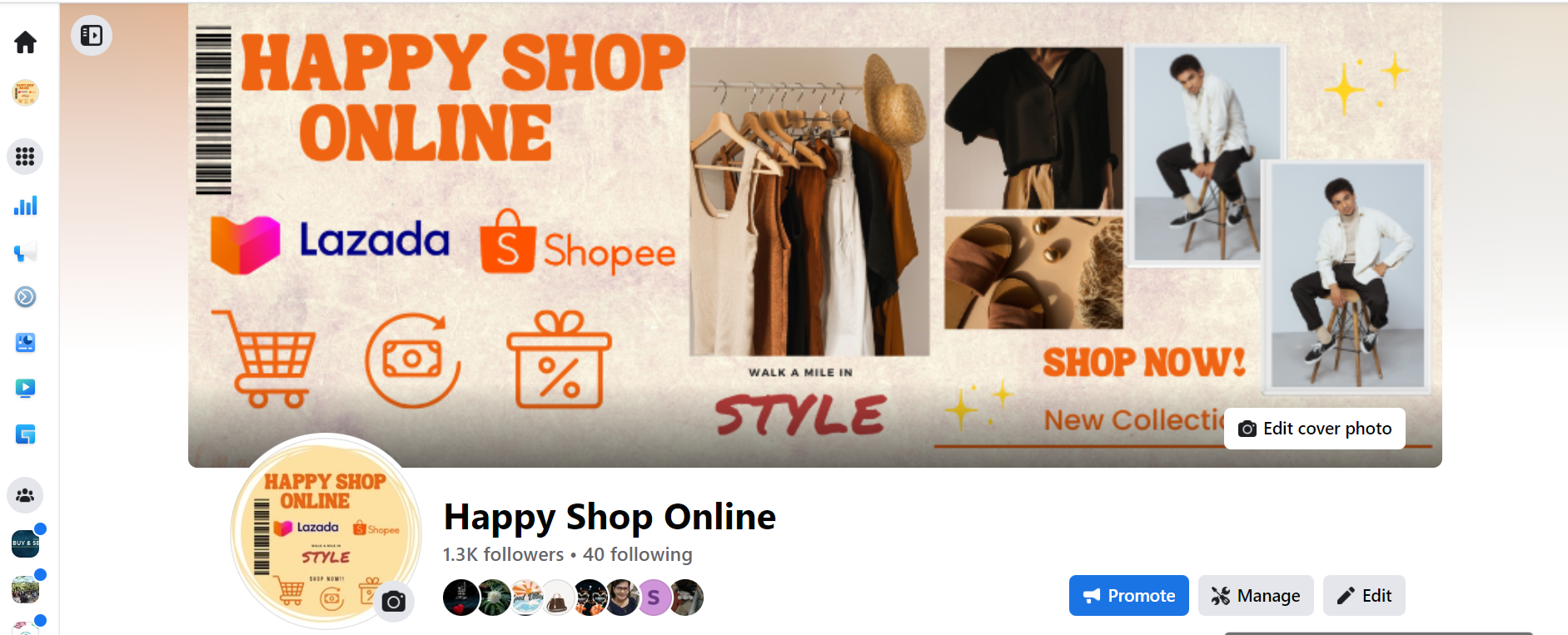Open the megaphone Ad Center icon
The width and height of the screenshot is (1568, 635).
point(25,252)
